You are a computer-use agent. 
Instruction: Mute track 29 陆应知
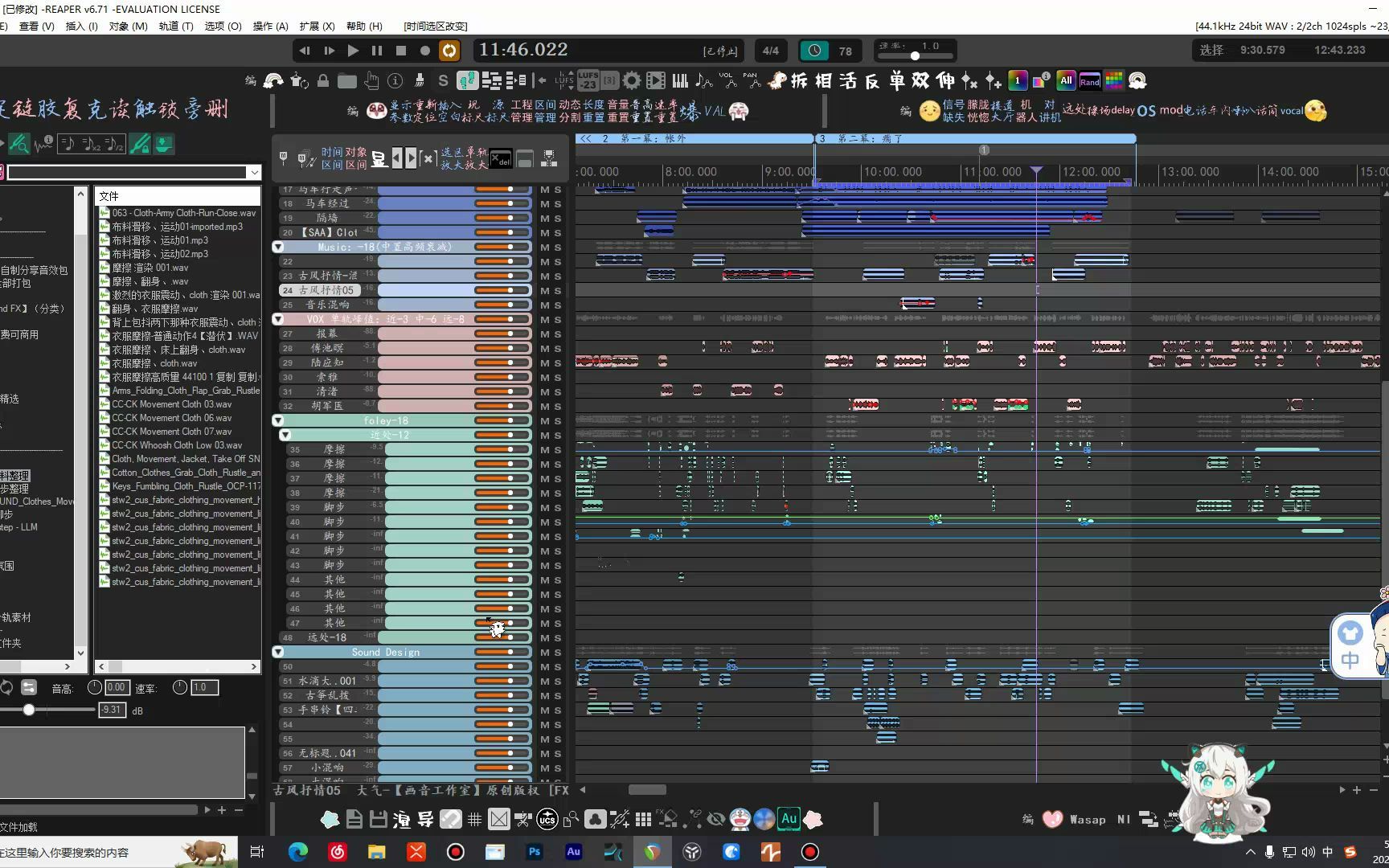click(x=544, y=363)
